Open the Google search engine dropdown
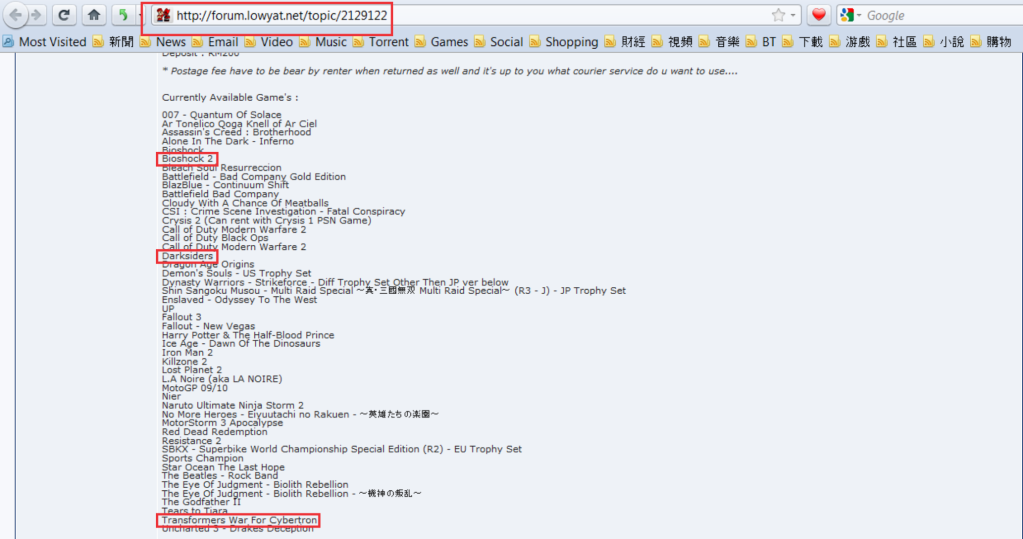 click(851, 15)
